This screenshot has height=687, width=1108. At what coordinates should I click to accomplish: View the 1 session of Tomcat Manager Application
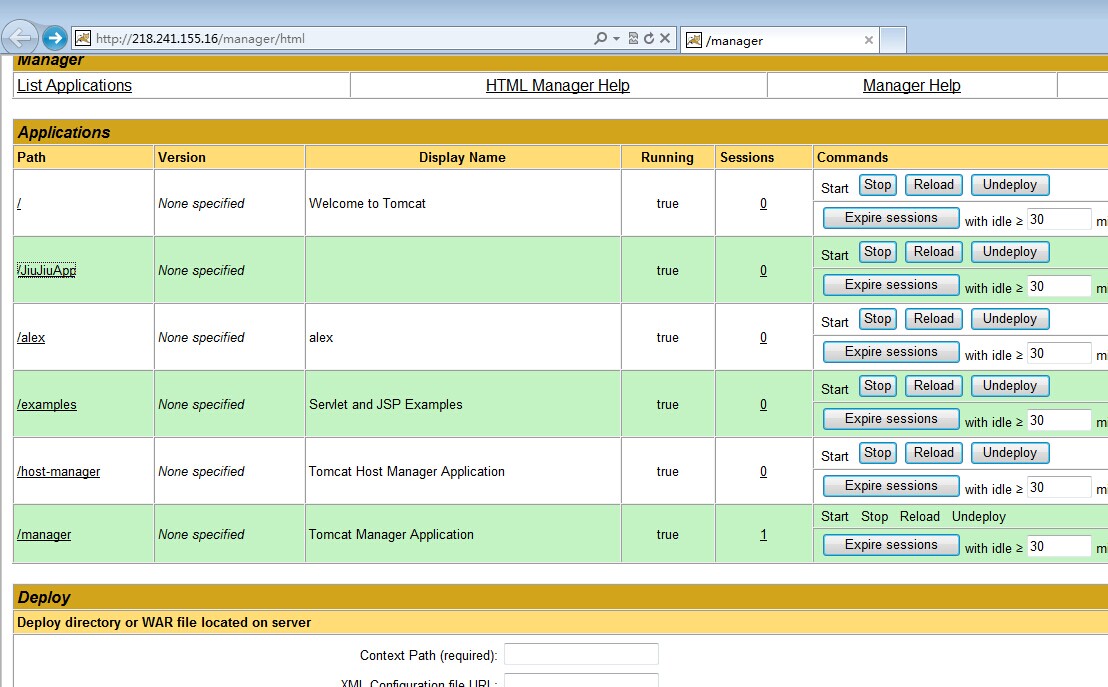763,535
